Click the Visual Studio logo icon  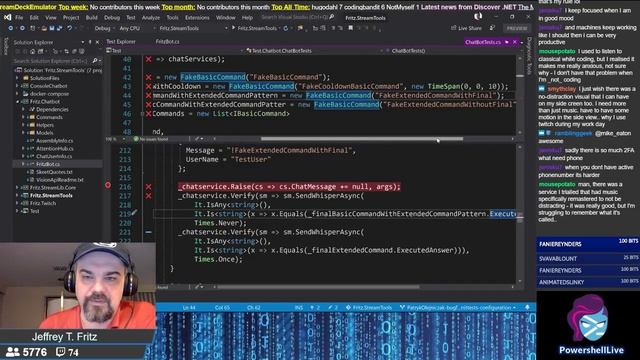point(7,18)
